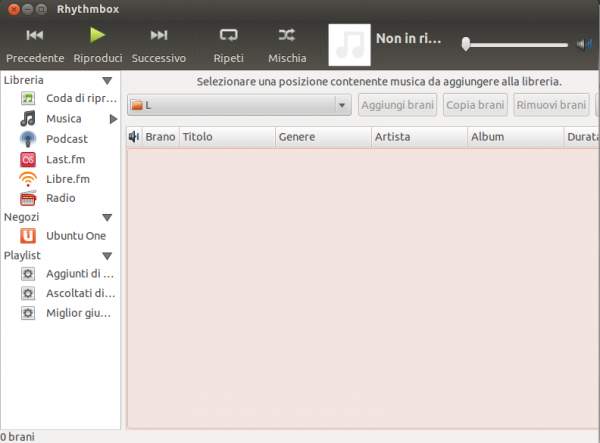600x443 pixels.
Task: Click the dropdown arrow of location selector
Action: (x=342, y=105)
